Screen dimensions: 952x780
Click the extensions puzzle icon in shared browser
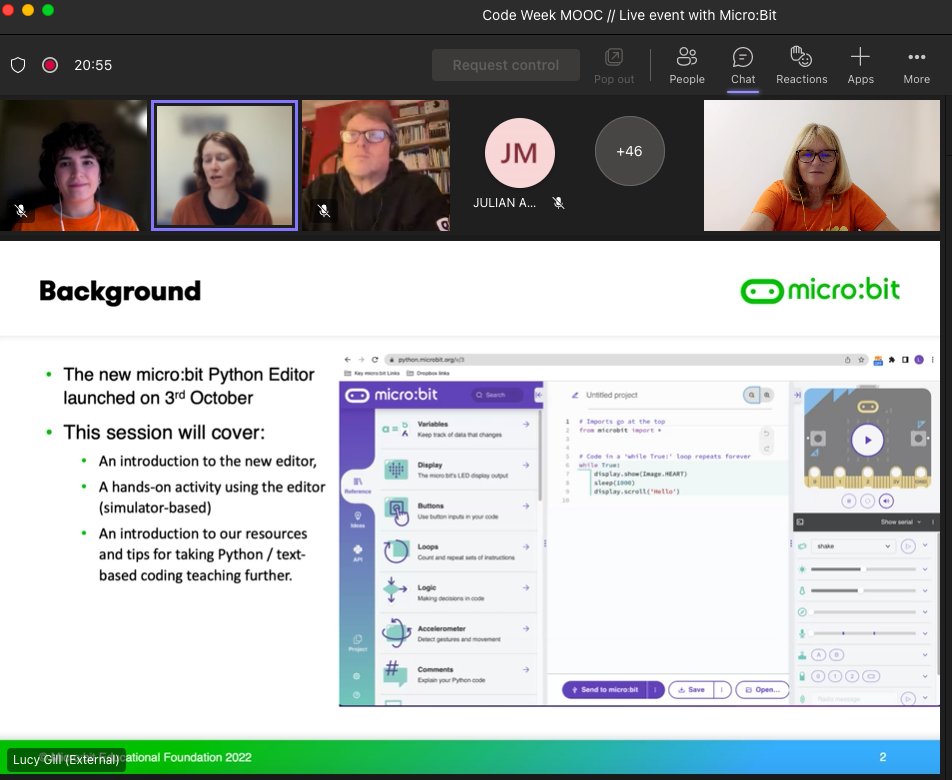(891, 359)
